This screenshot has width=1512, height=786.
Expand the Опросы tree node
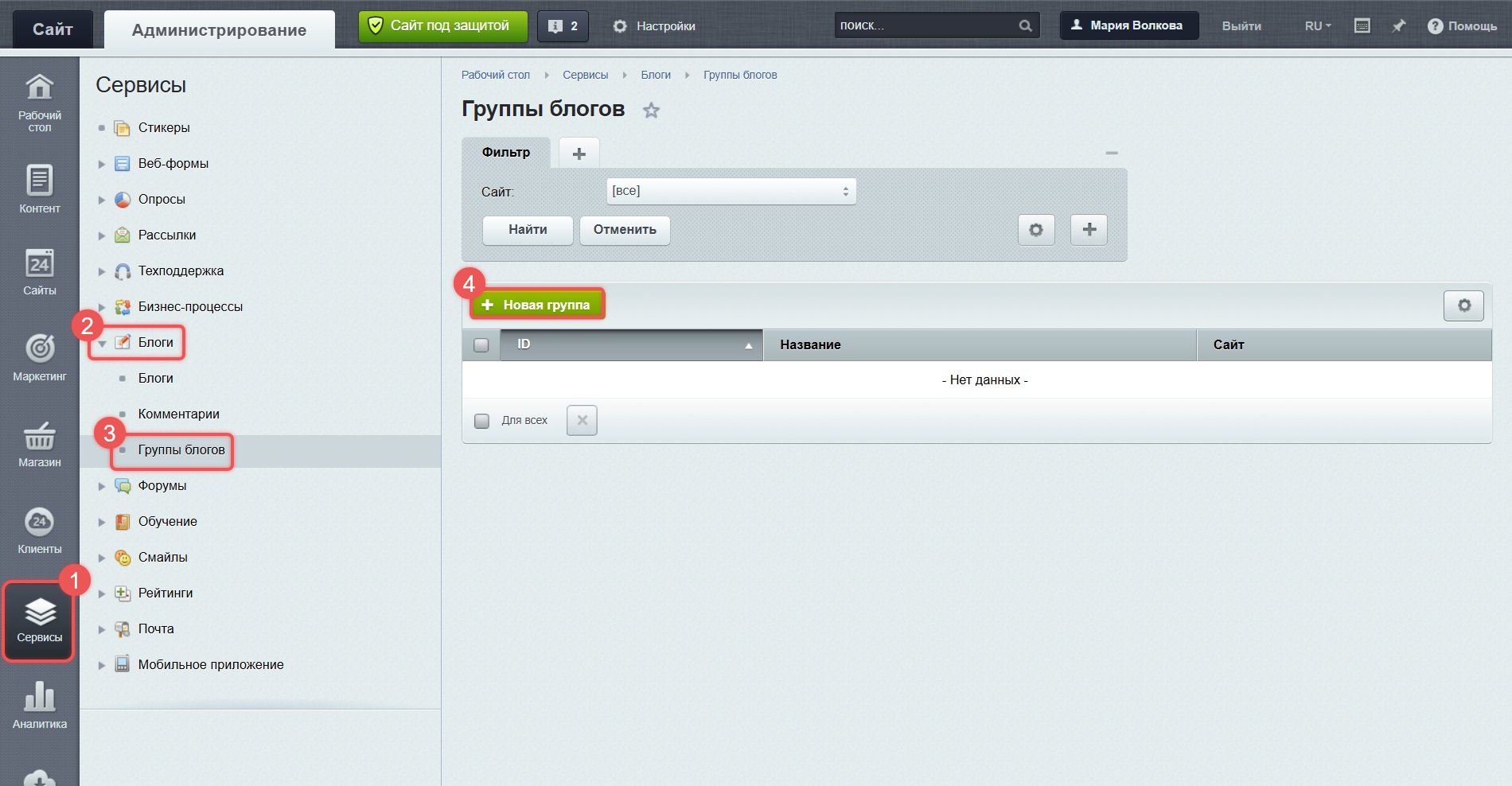102,200
